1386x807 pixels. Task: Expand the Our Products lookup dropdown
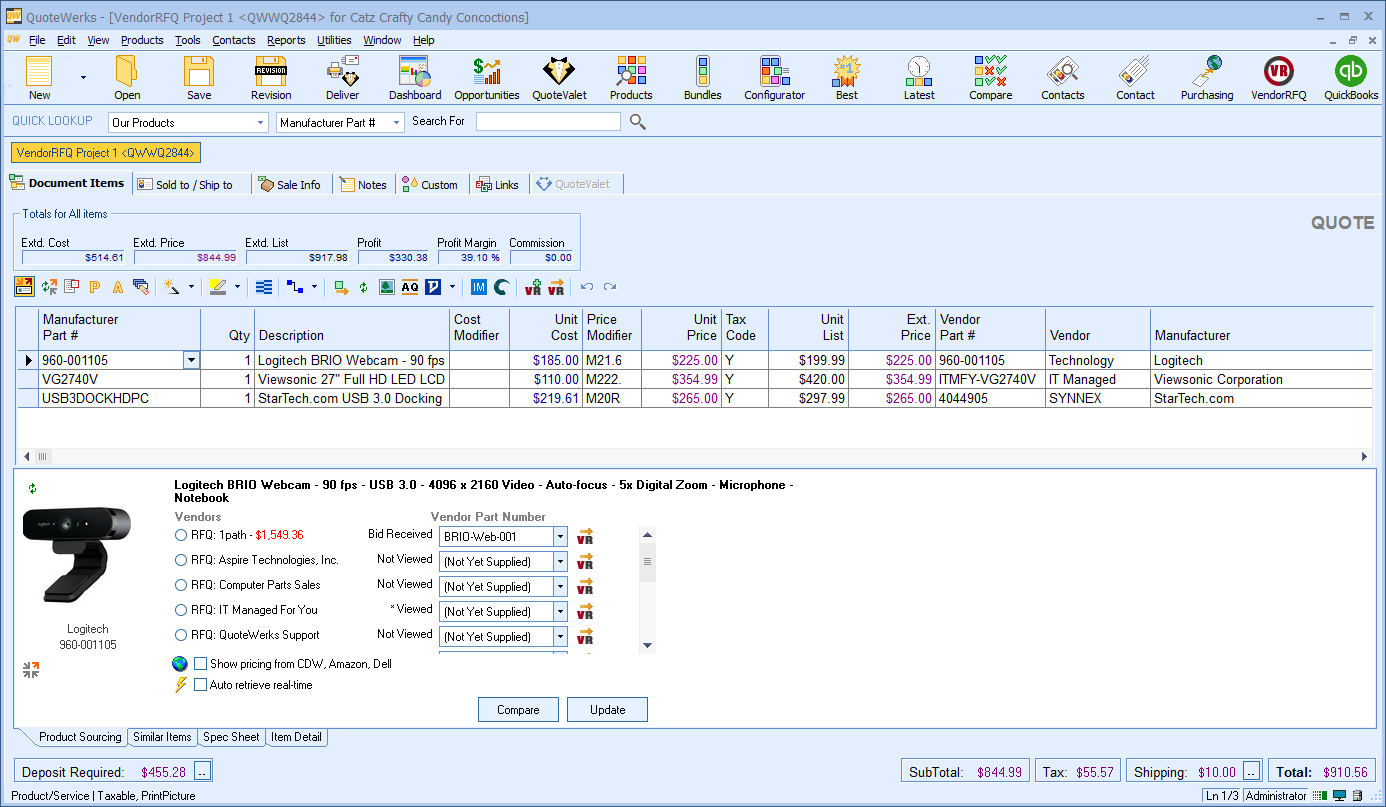point(261,122)
